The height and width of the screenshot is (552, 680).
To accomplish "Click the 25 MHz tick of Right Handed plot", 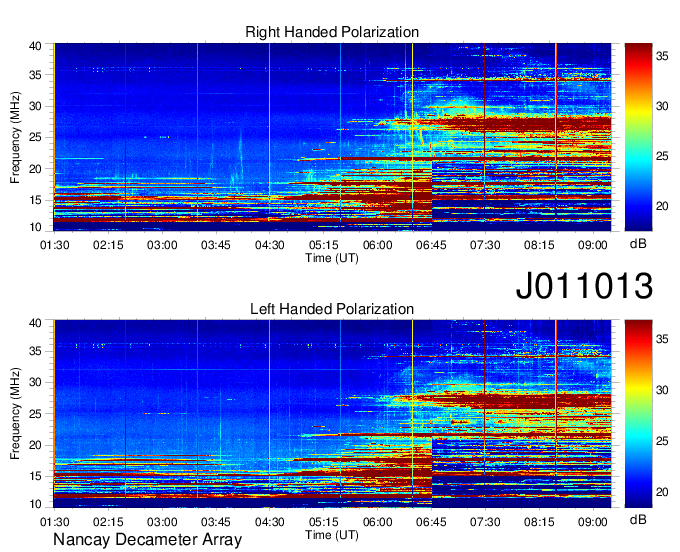I will [x=35, y=137].
